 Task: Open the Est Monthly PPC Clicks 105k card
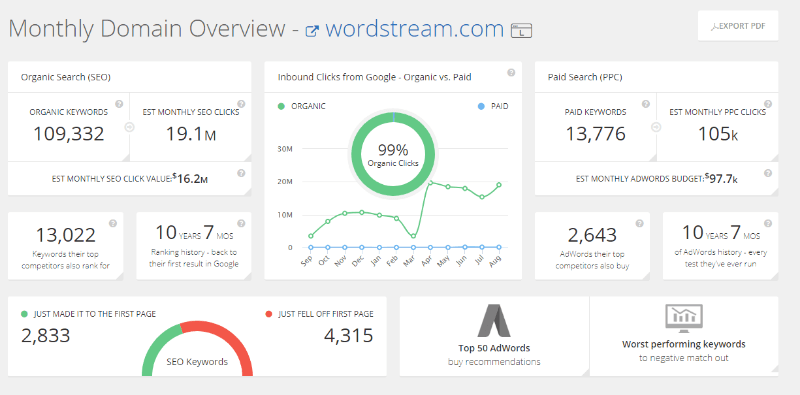pyautogui.click(x=717, y=127)
